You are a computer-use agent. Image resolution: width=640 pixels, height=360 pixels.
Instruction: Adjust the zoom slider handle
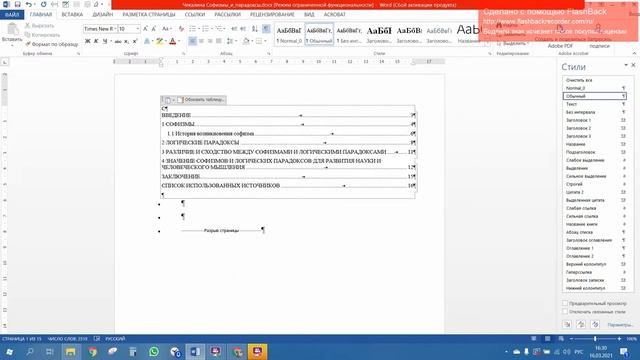pyautogui.click(x=595, y=339)
